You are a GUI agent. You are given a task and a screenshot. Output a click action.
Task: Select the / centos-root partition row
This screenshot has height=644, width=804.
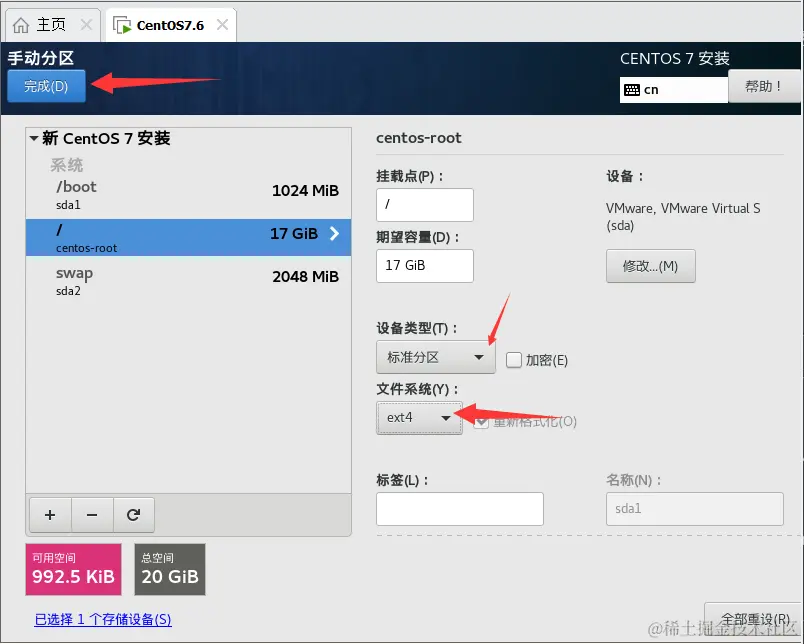click(x=188, y=237)
